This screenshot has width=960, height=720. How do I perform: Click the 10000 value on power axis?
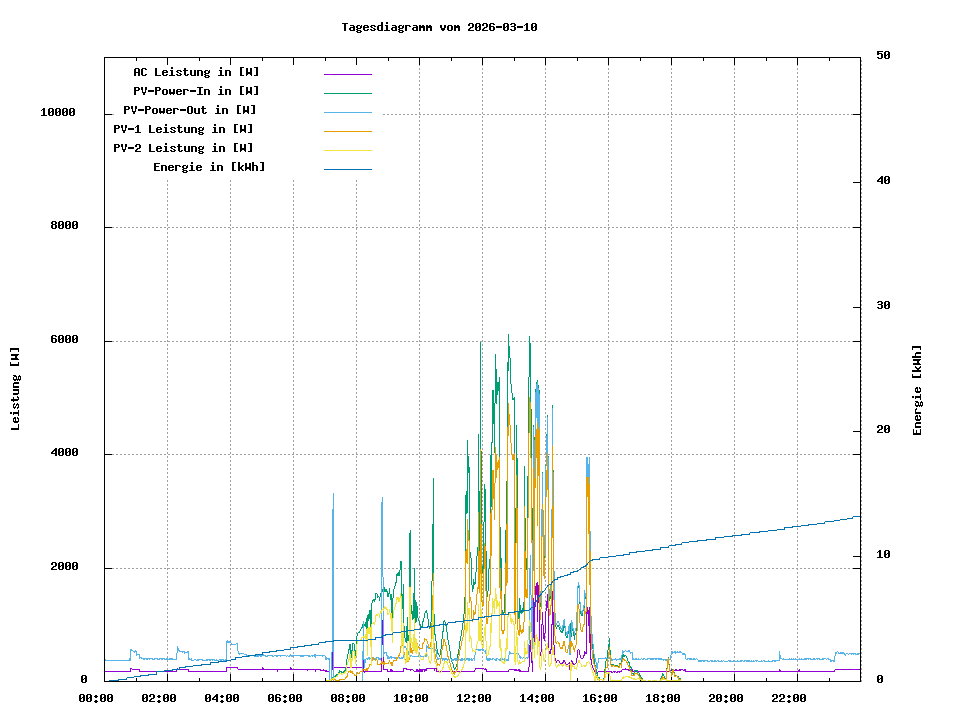point(58,112)
